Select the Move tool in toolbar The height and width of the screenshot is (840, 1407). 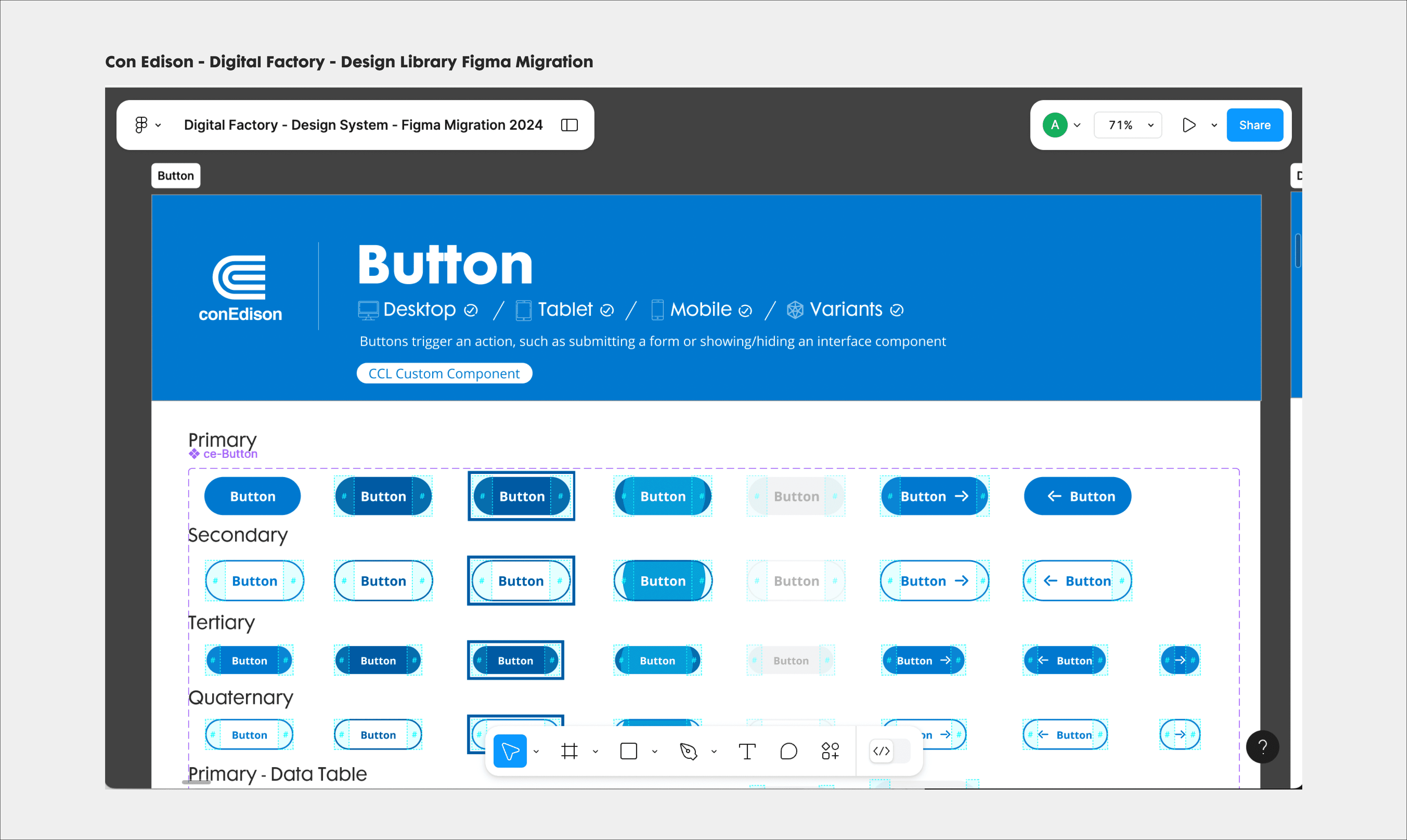pyautogui.click(x=509, y=751)
